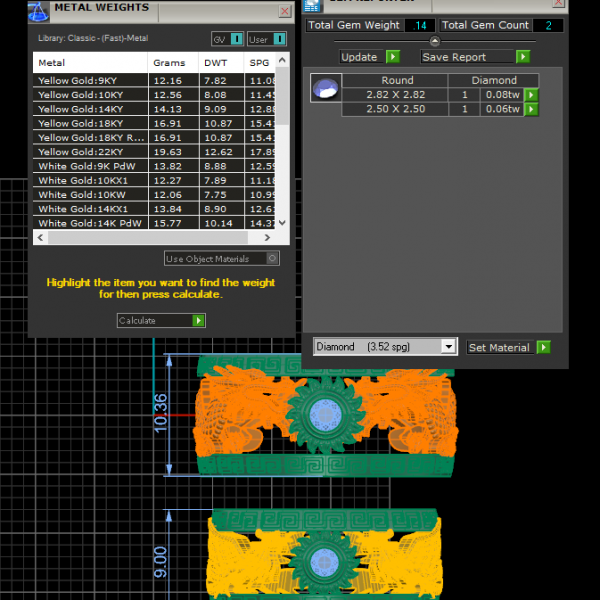The height and width of the screenshot is (600, 600).
Task: Toggle the User library option
Action: point(281,39)
